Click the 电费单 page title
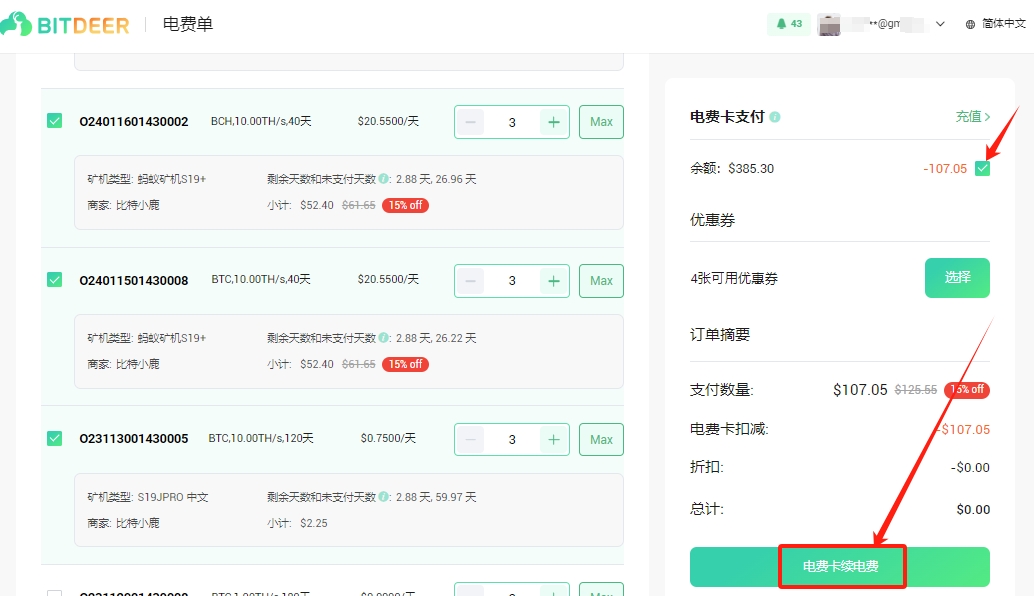Screen dimensions: 1034x596 point(188,24)
